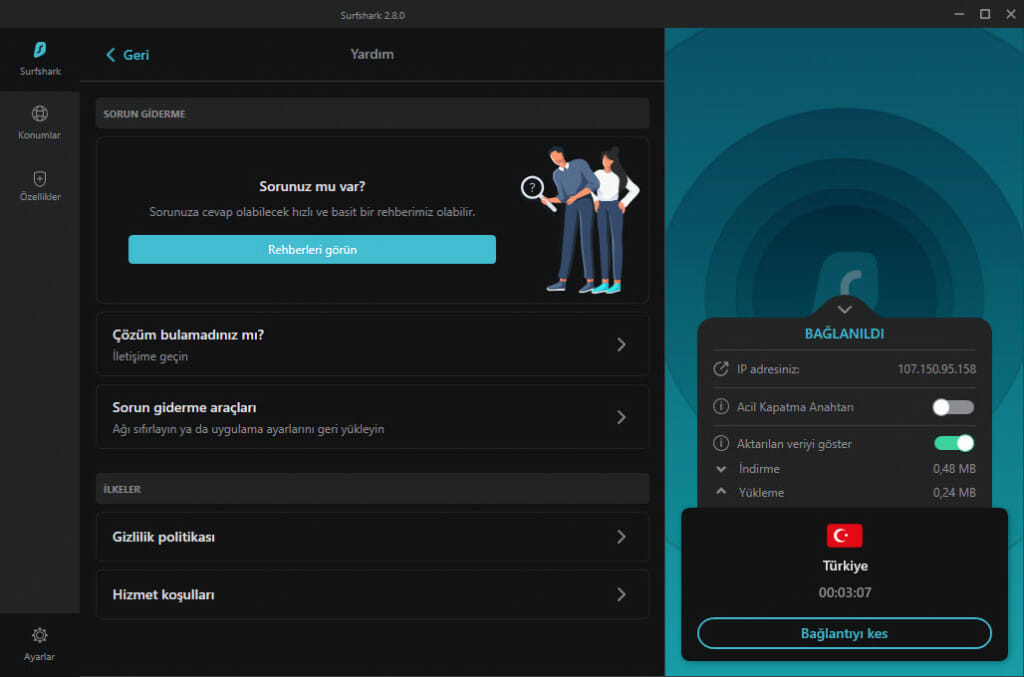Minimize the Surfshark window
This screenshot has height=677, width=1024.
(x=959, y=14)
